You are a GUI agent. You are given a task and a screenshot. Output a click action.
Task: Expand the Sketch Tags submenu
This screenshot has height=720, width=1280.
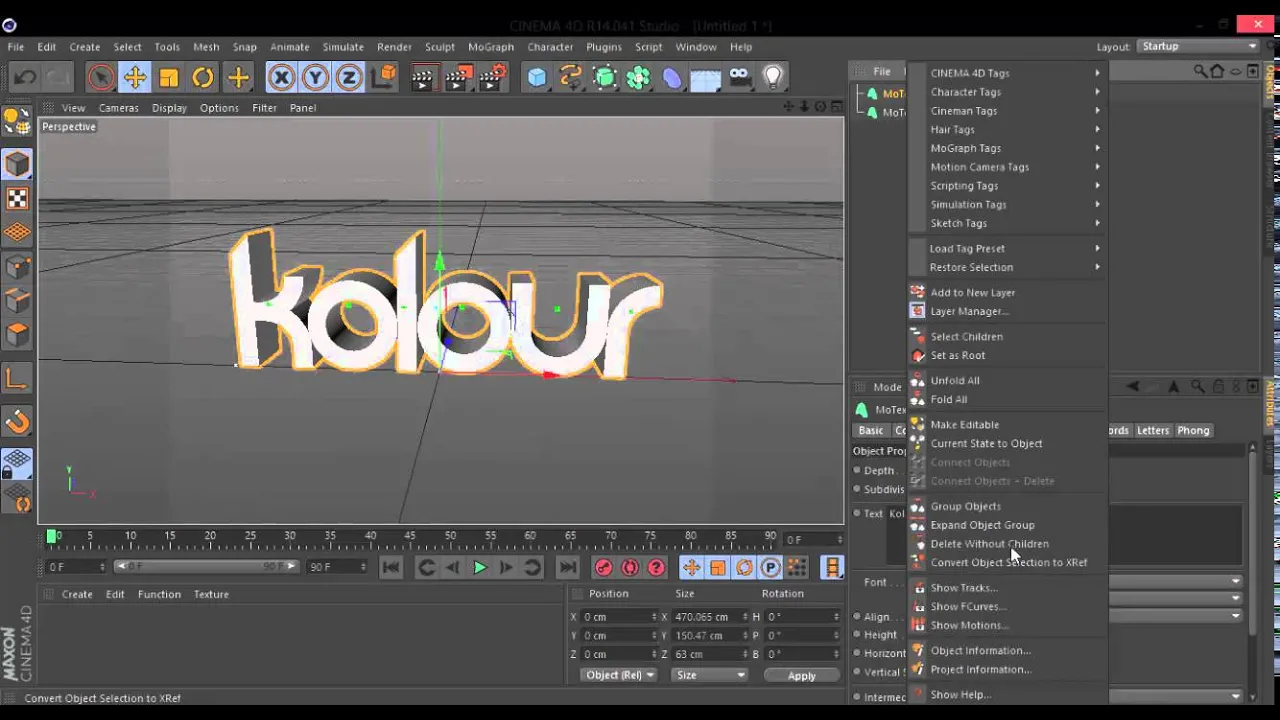click(x=1007, y=223)
